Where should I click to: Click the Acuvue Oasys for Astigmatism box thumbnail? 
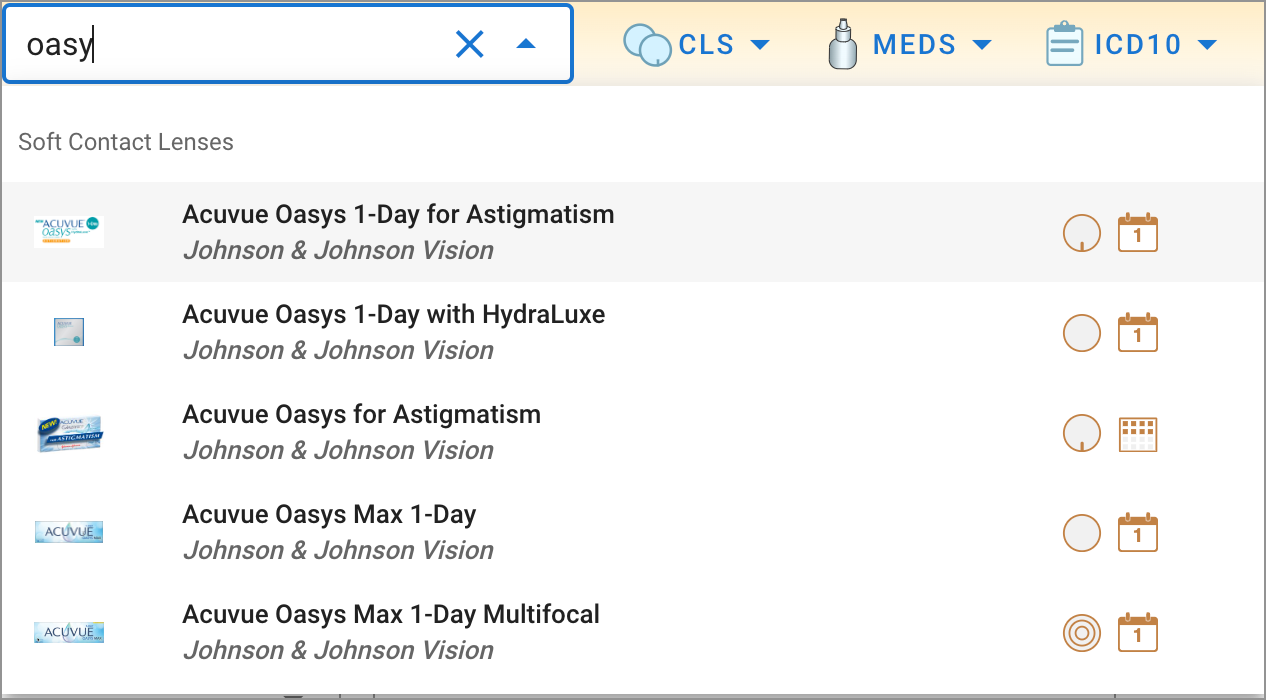69,433
